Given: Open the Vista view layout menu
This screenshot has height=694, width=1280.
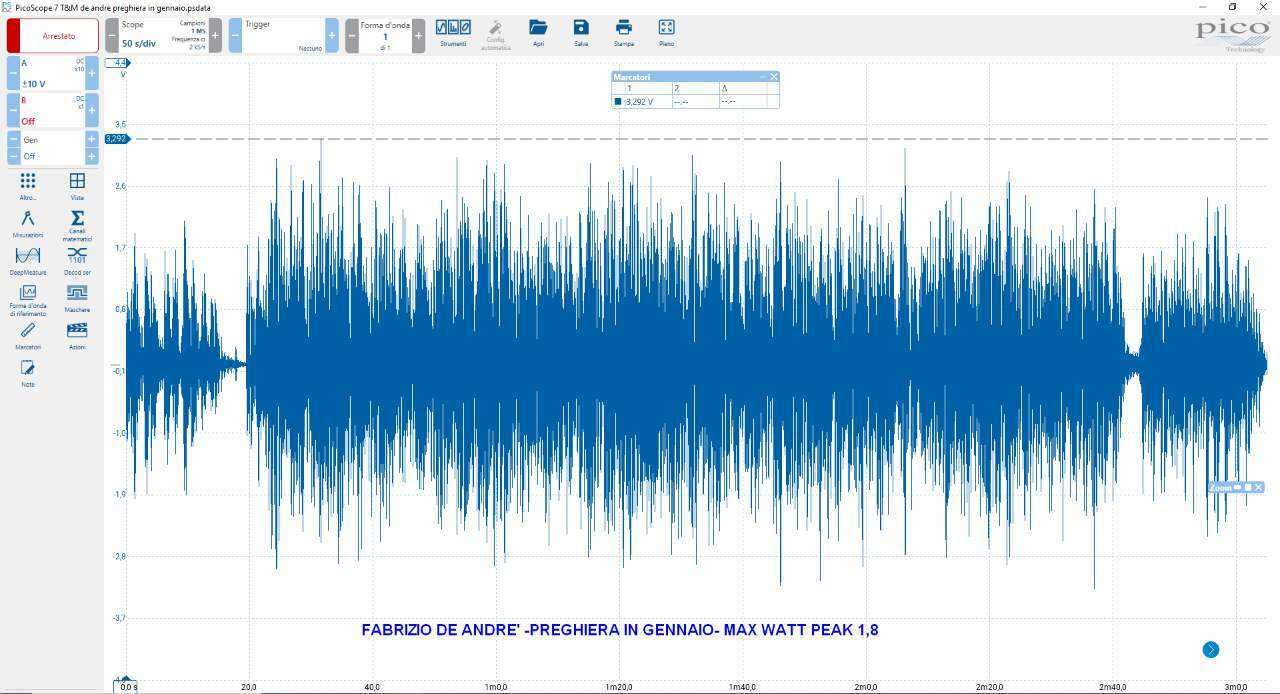Looking at the screenshot, I should pos(77,186).
